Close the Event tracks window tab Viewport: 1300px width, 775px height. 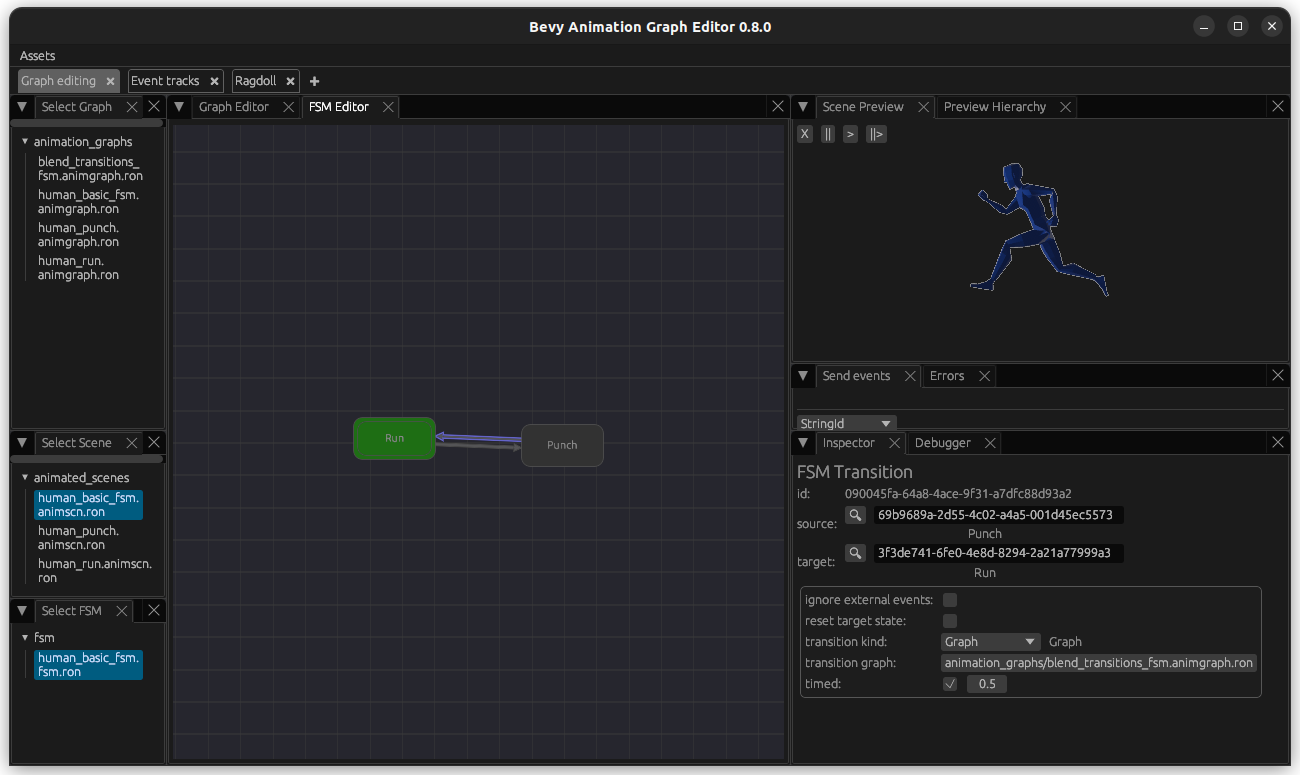pyautogui.click(x=214, y=81)
